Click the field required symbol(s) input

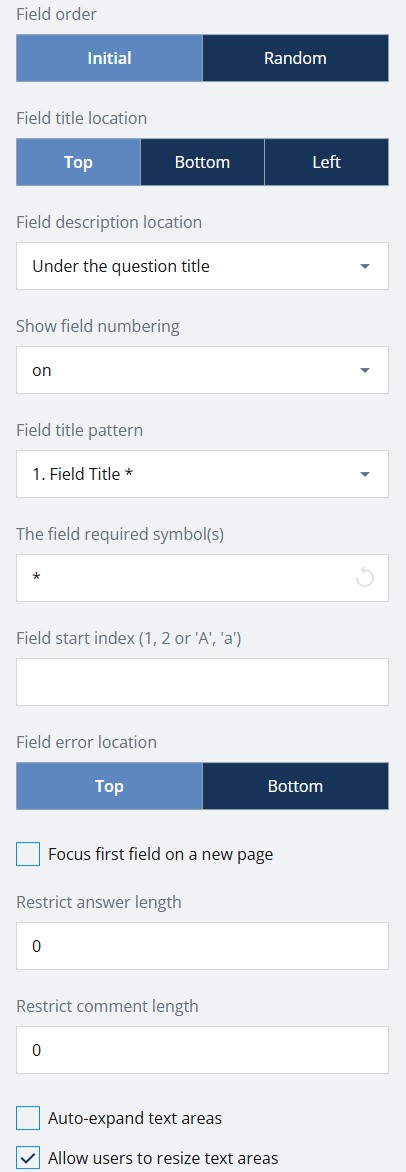(x=187, y=578)
